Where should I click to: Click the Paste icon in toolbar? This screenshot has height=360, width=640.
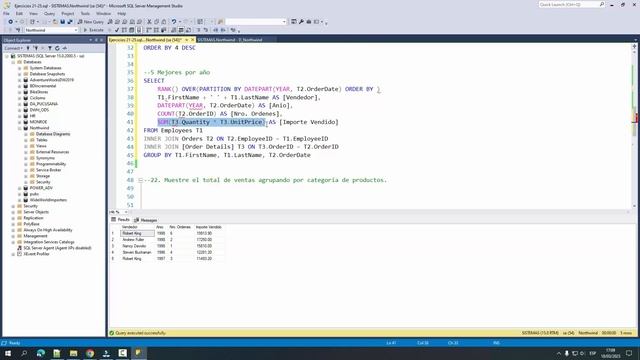pos(164,22)
